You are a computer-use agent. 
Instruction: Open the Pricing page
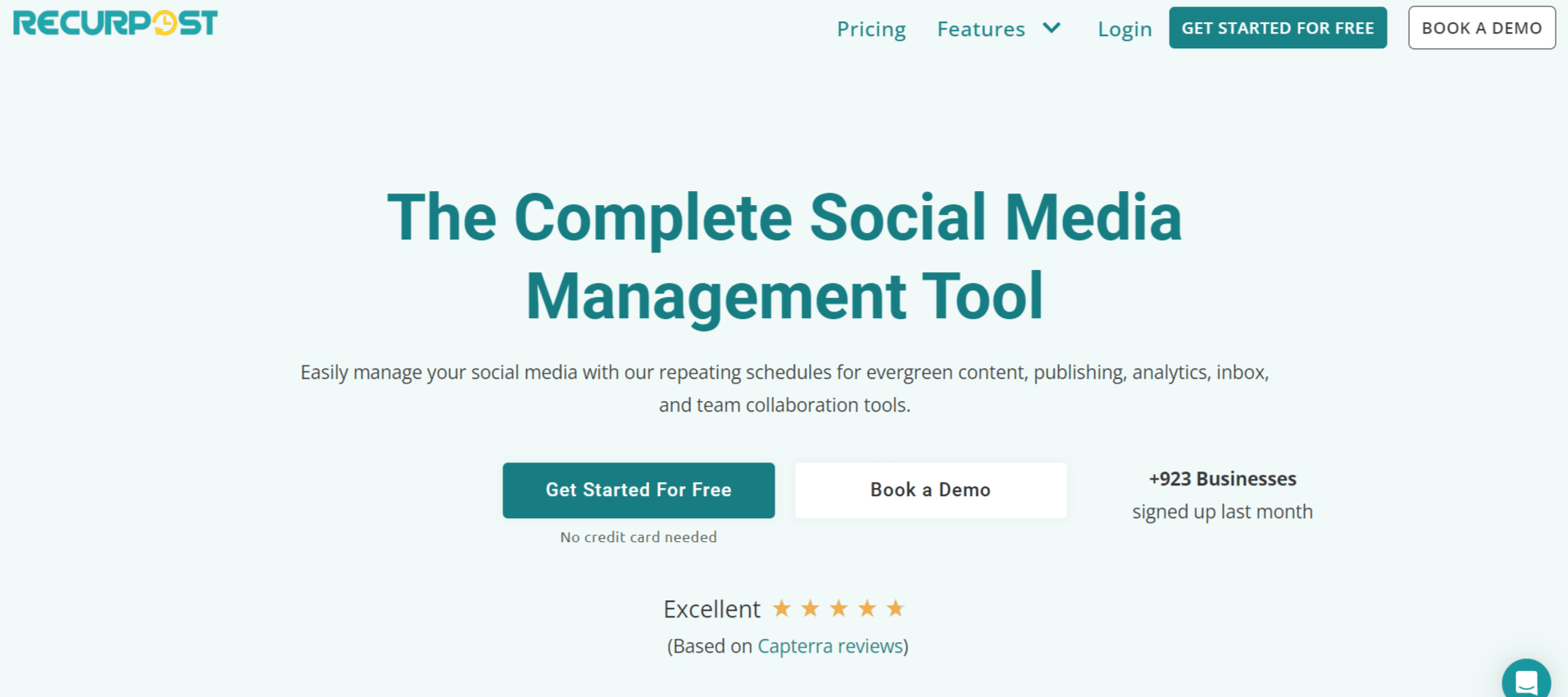click(x=871, y=29)
